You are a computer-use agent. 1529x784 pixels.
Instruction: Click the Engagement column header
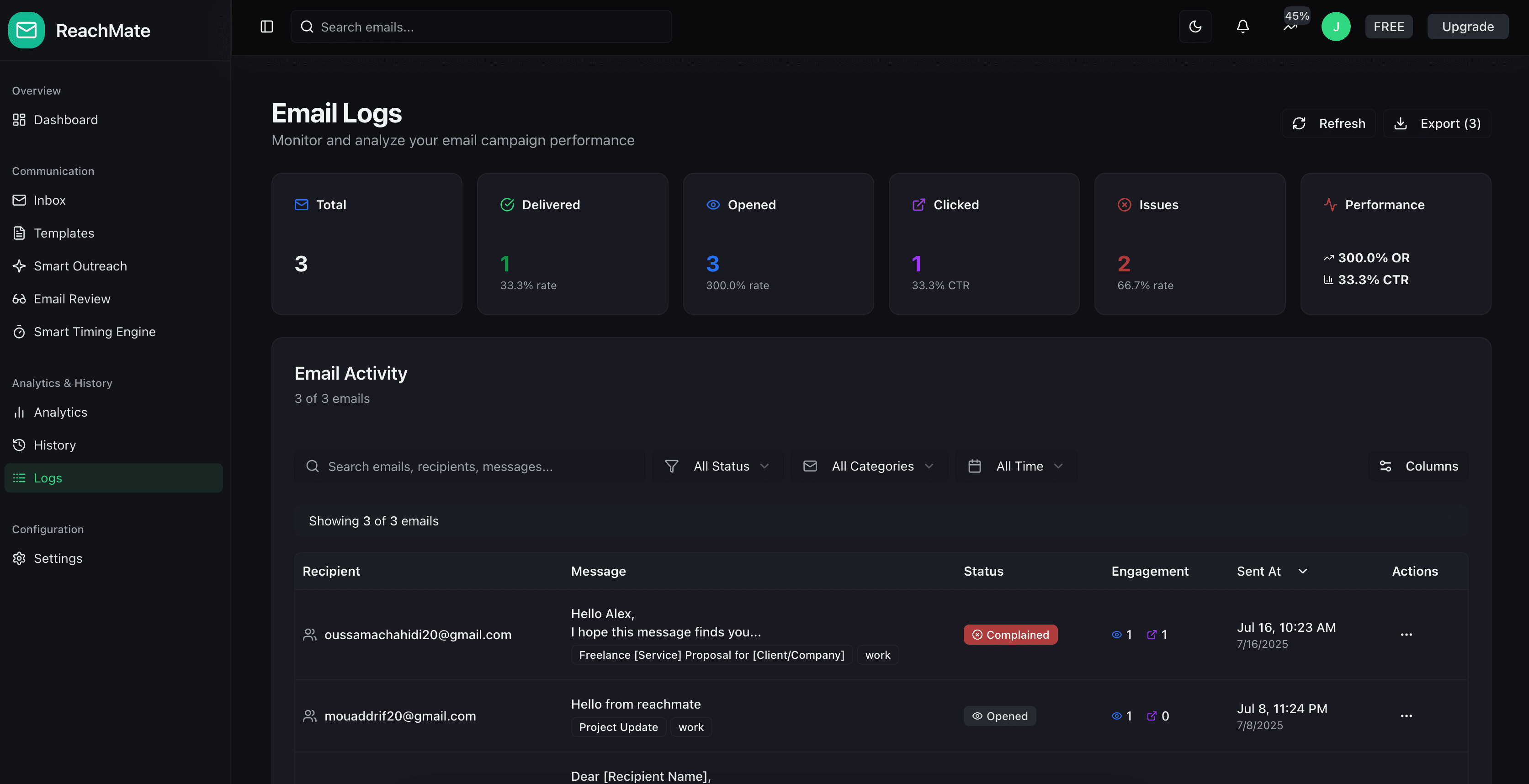click(x=1150, y=572)
